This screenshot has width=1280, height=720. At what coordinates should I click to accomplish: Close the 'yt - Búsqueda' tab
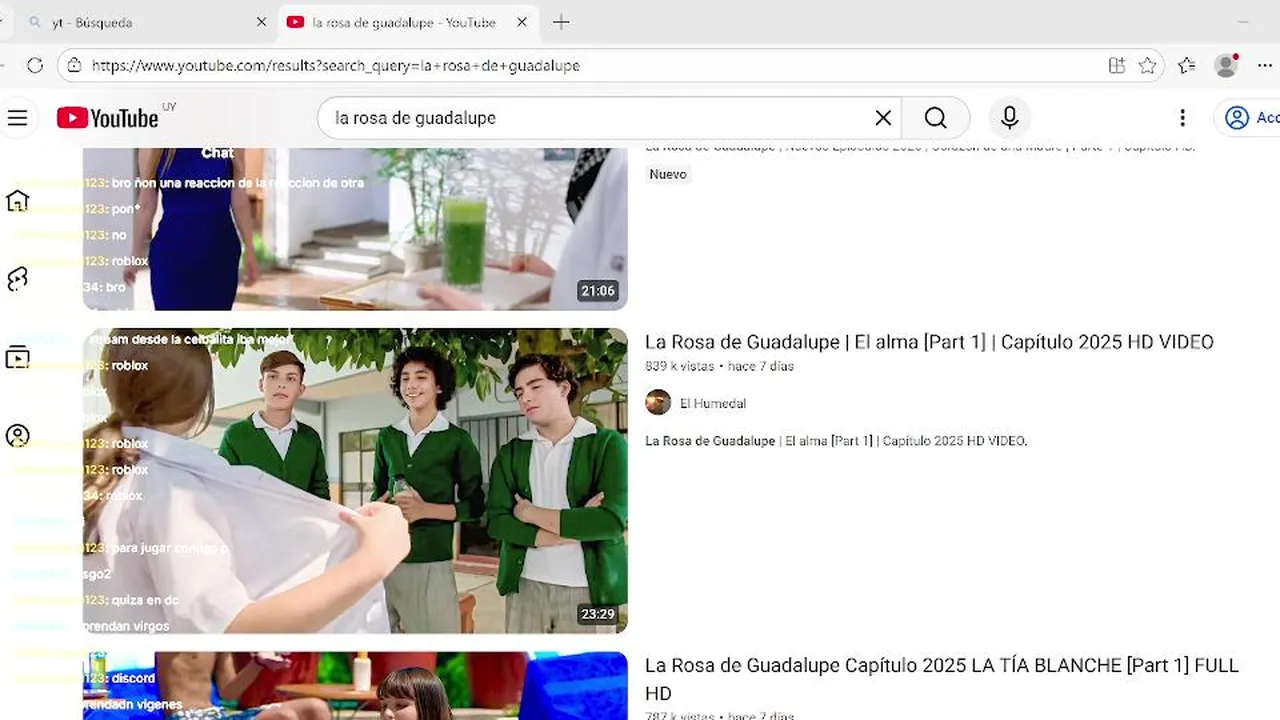click(261, 22)
